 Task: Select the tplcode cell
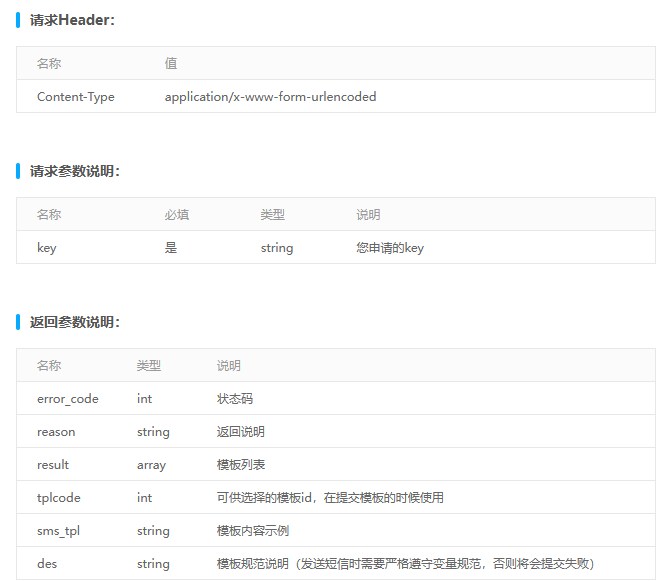click(x=59, y=498)
